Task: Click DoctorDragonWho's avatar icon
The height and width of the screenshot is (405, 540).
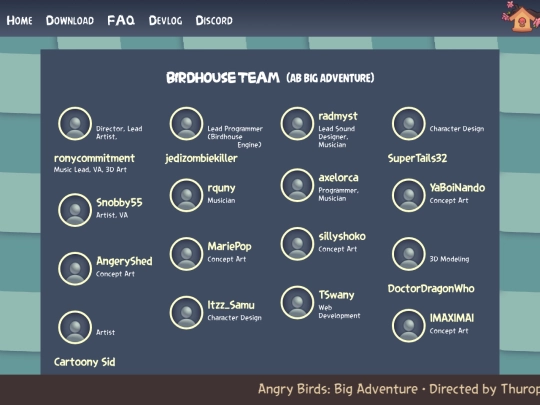Action: coord(409,254)
